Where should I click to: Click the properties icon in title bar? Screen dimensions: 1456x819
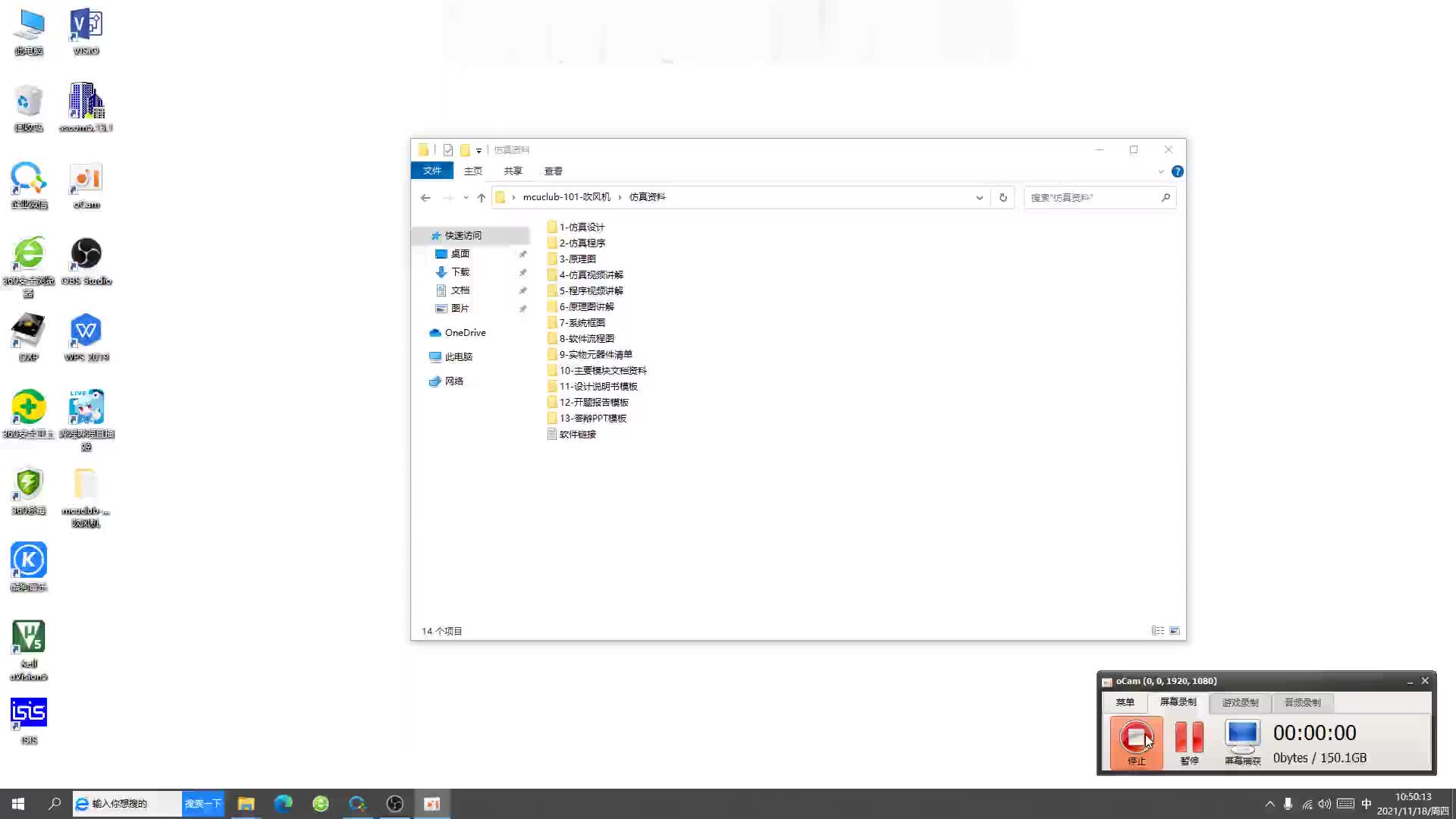coord(448,150)
